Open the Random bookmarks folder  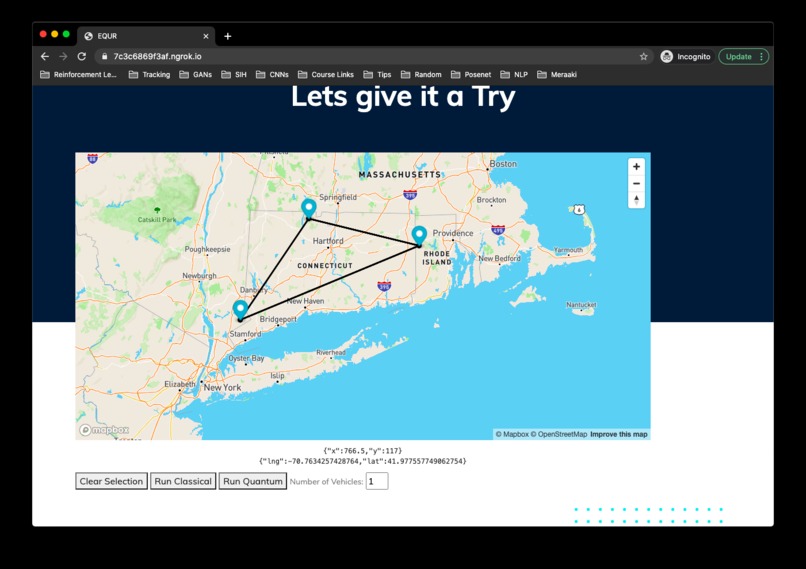pos(421,75)
